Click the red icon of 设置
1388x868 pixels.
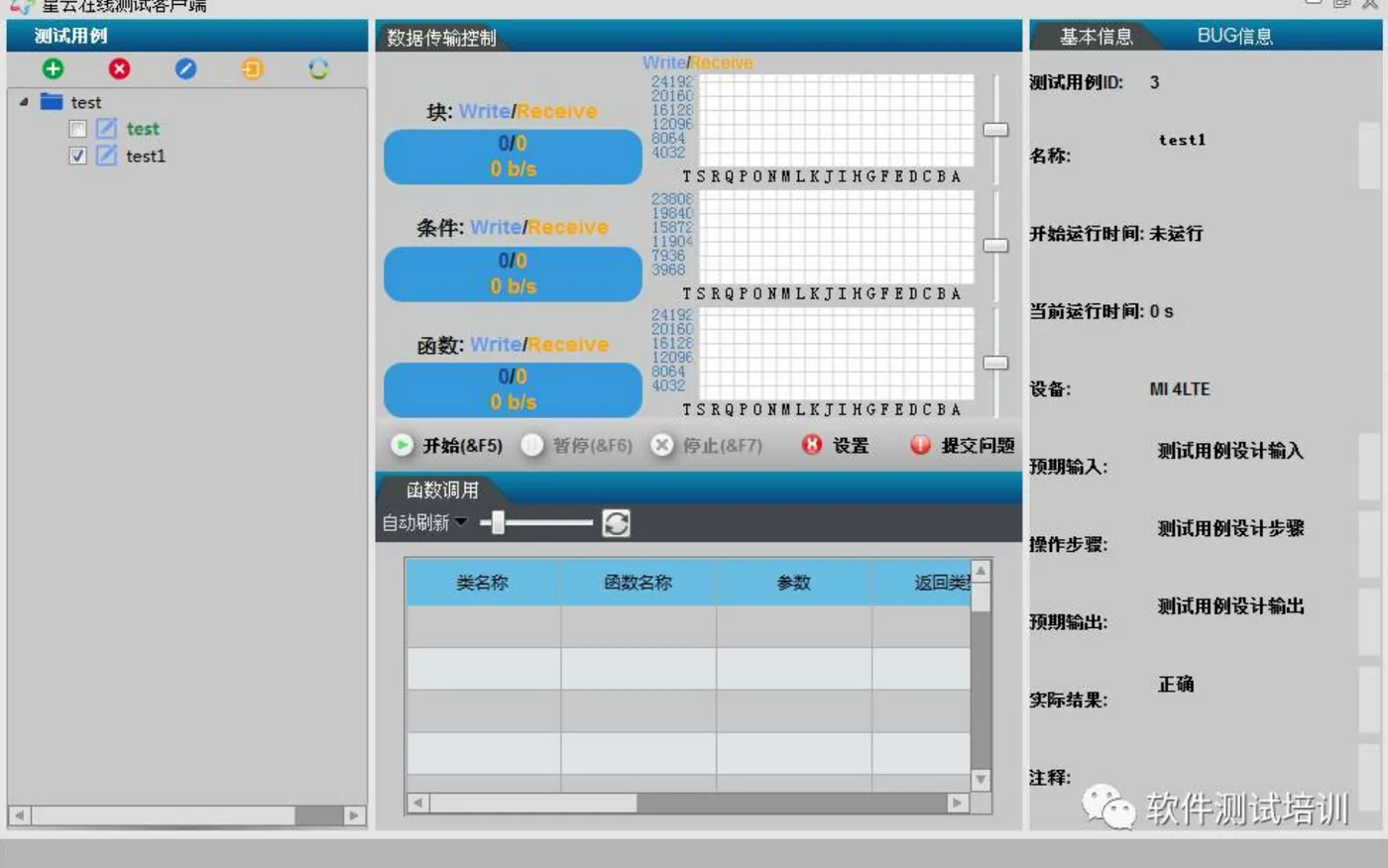click(x=812, y=445)
